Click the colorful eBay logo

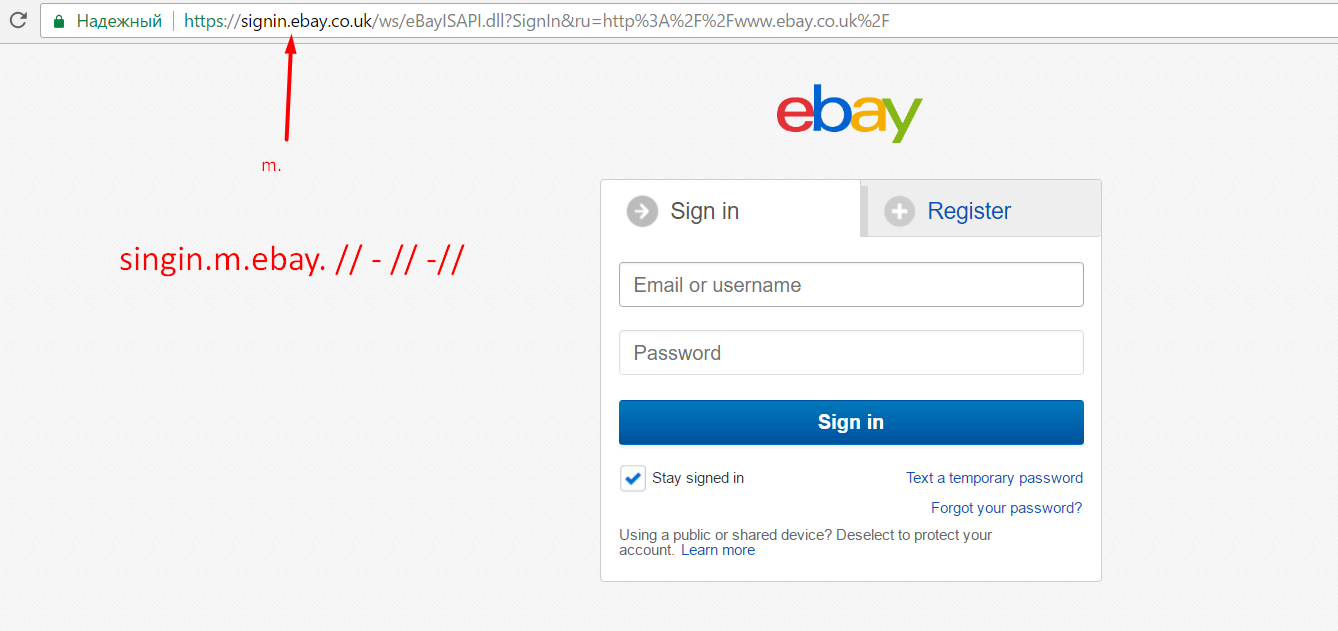coord(849,115)
